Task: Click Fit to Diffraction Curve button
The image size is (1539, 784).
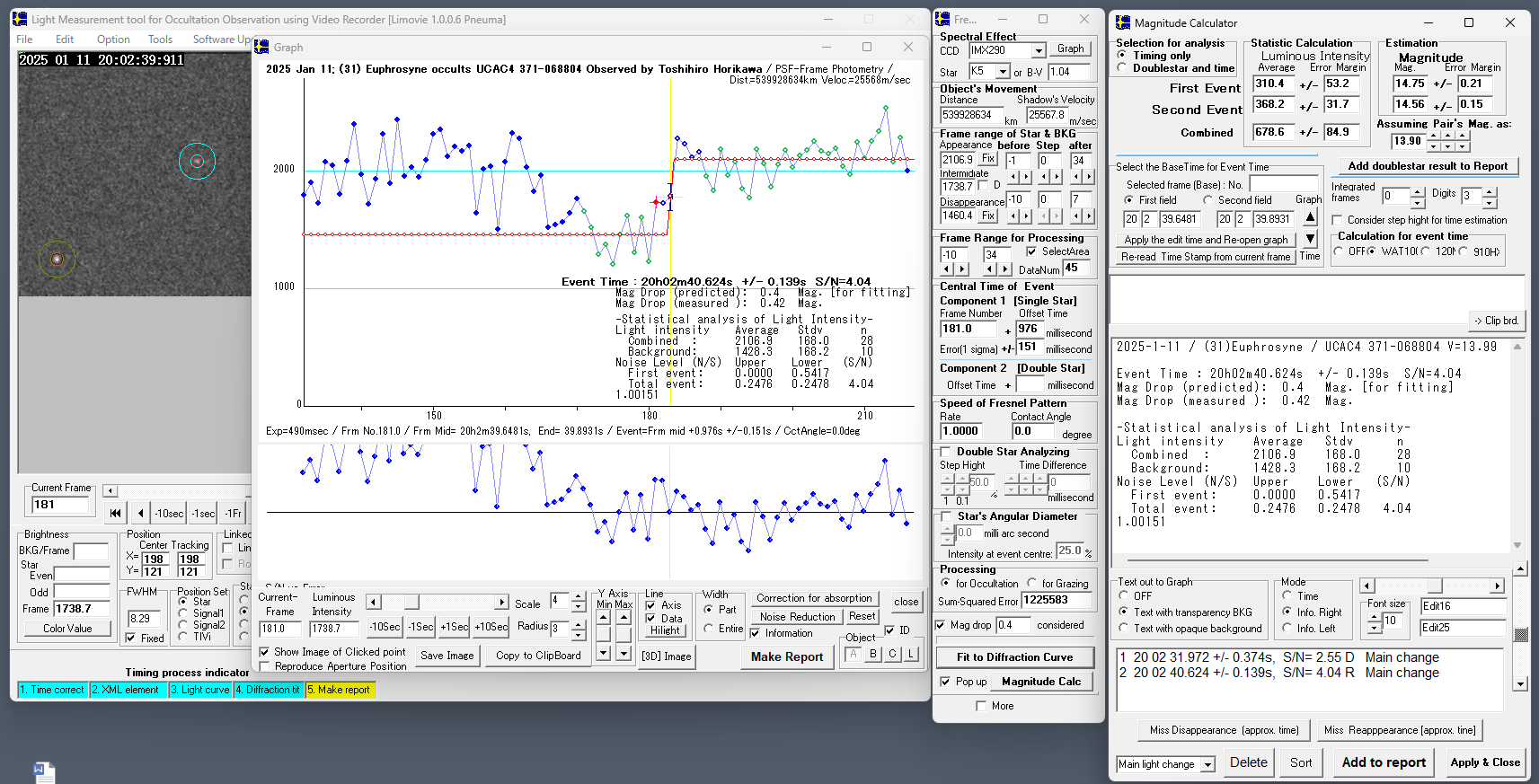Action: pyautogui.click(x=1014, y=657)
